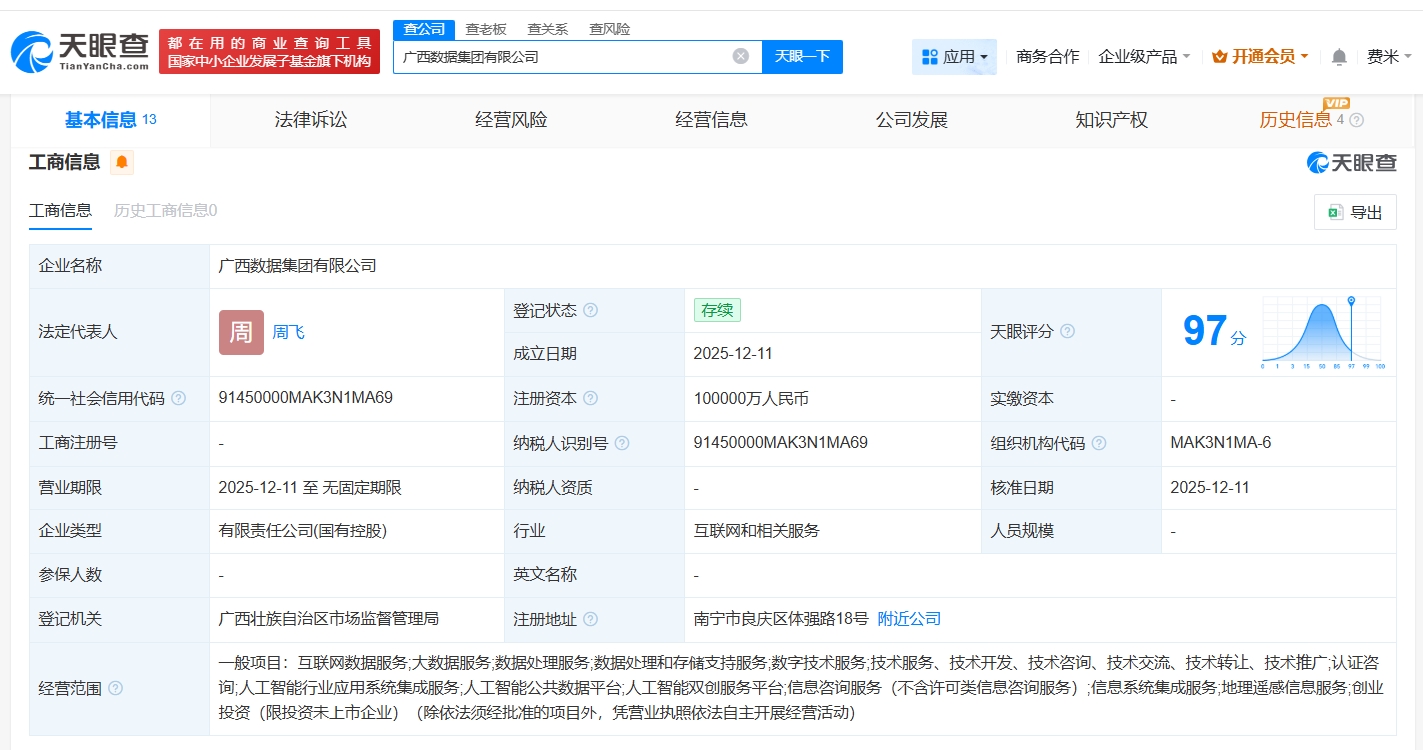Clear the search box with the X icon
1423x750 pixels.
pos(740,56)
